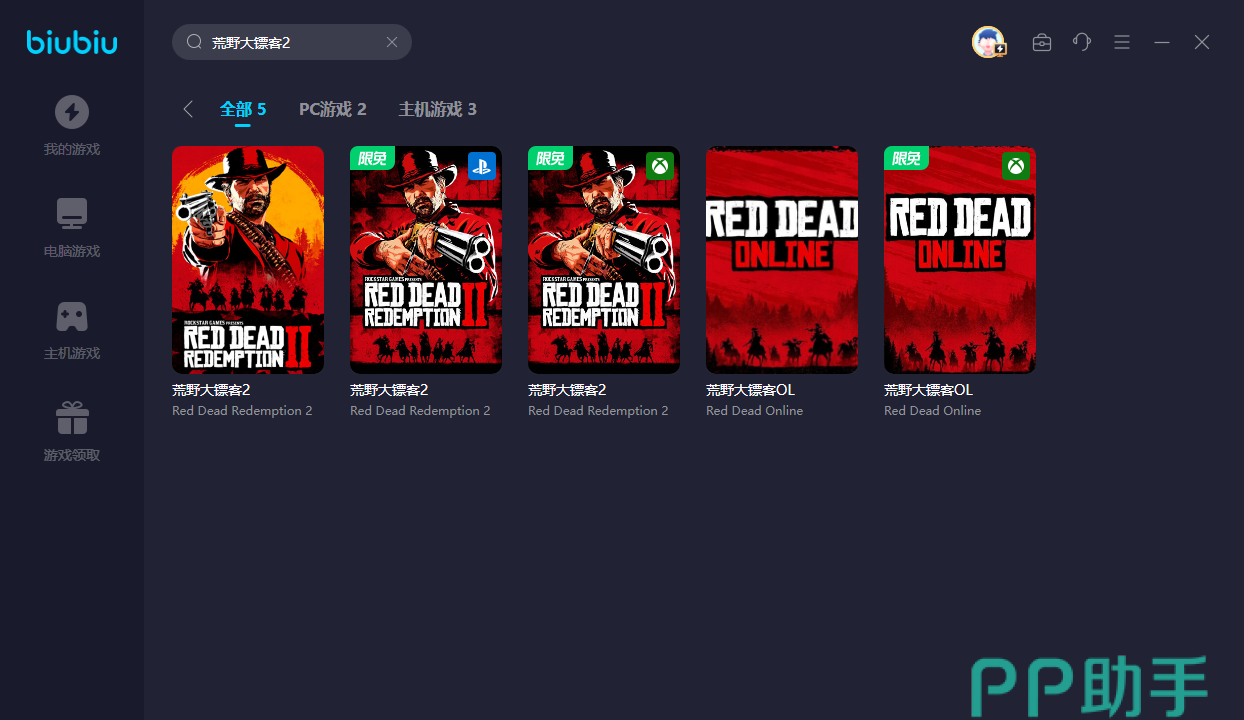Image resolution: width=1244 pixels, height=720 pixels.
Task: Clear search text with X icon
Action: 392,42
